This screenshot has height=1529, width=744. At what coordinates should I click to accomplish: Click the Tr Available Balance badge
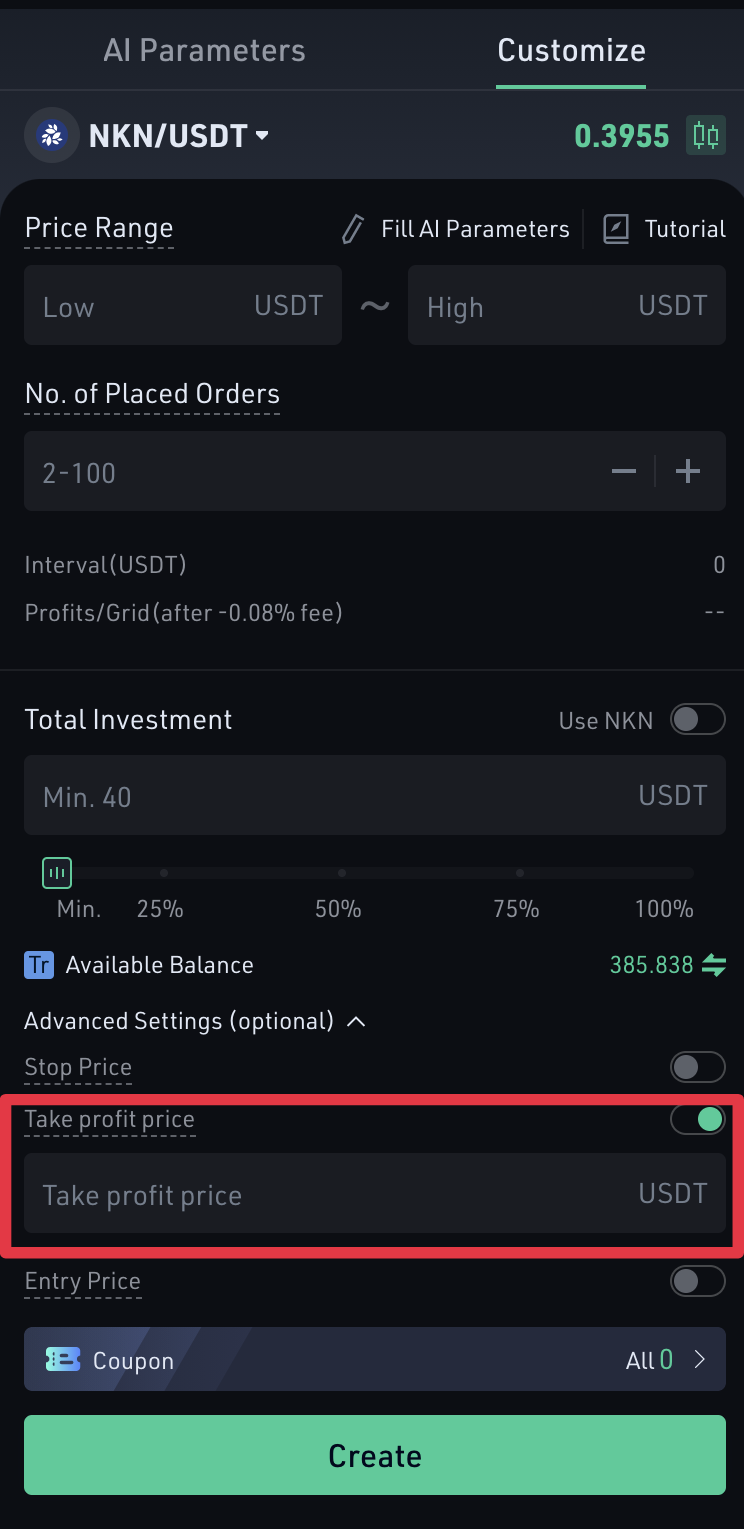pos(39,965)
